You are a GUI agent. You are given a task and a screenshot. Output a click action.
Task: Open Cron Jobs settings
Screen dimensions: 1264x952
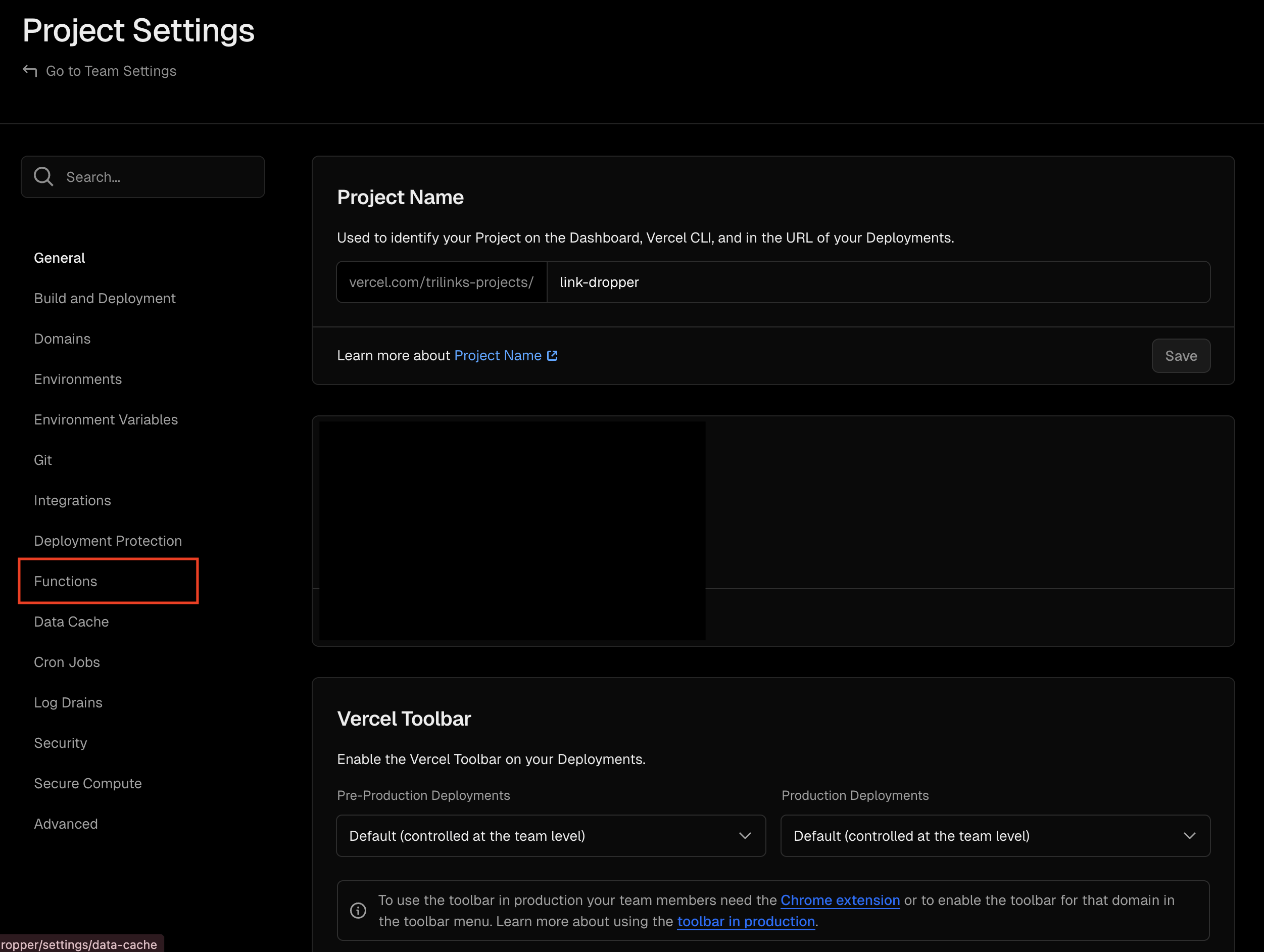coord(67,662)
